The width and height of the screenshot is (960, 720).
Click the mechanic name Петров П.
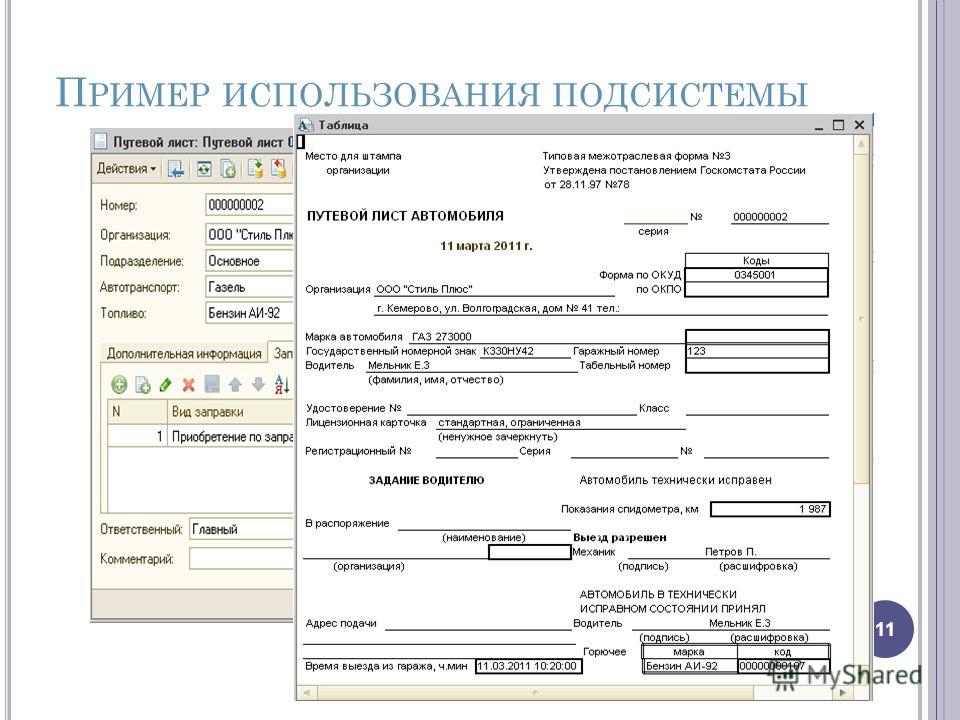coord(730,552)
